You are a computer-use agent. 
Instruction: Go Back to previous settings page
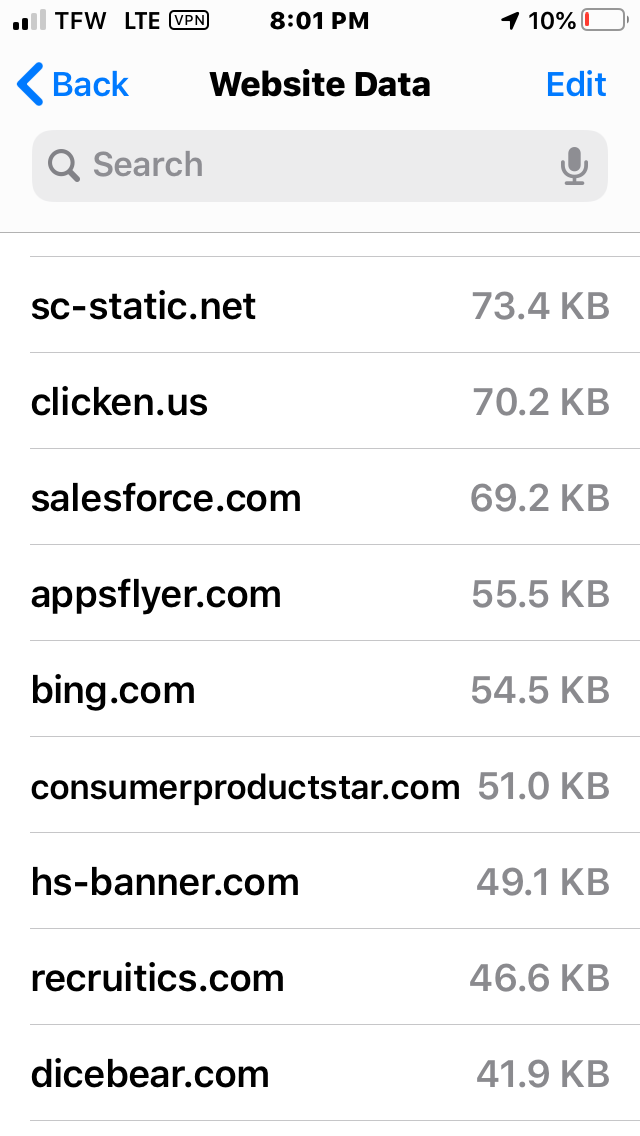pos(72,84)
